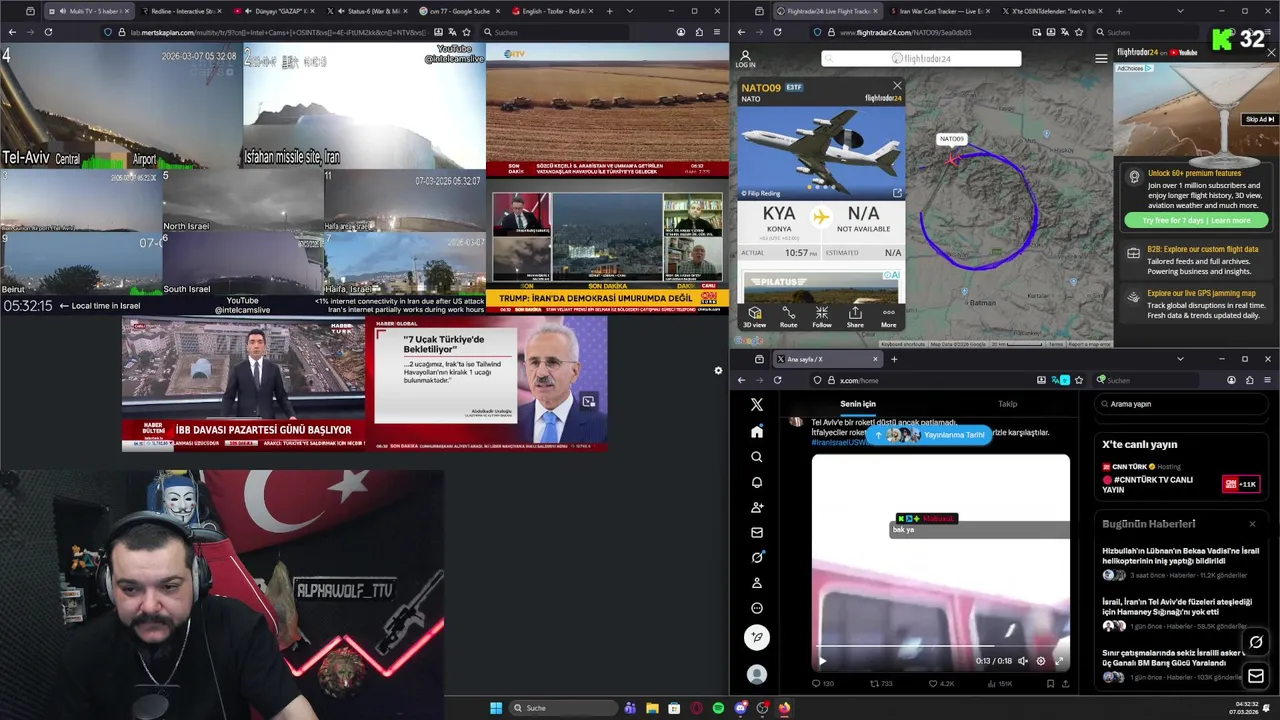Open aircraft photo in external link

pyautogui.click(x=896, y=193)
